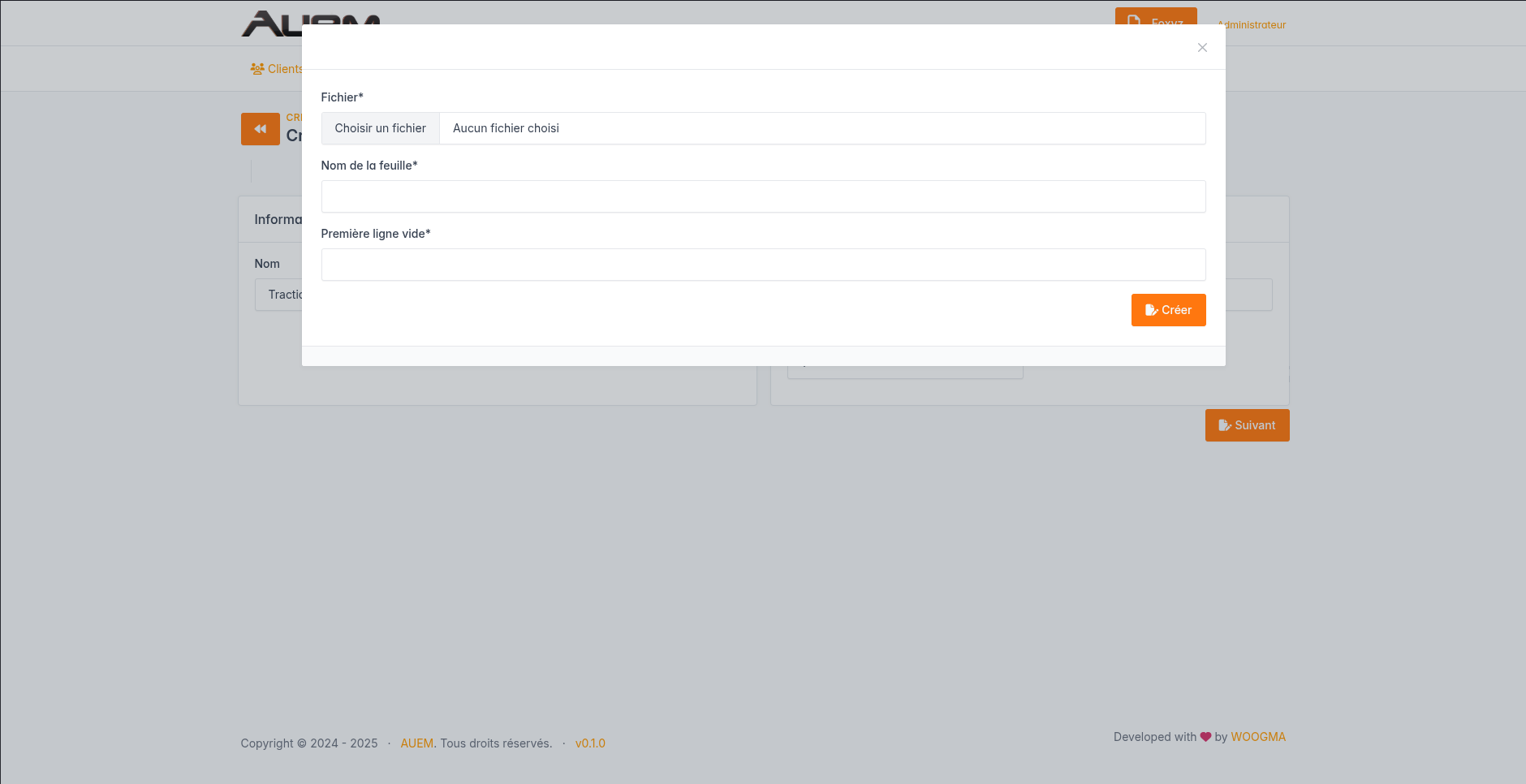This screenshot has height=784, width=1526.
Task: Click the Fichier* field label
Action: (342, 97)
